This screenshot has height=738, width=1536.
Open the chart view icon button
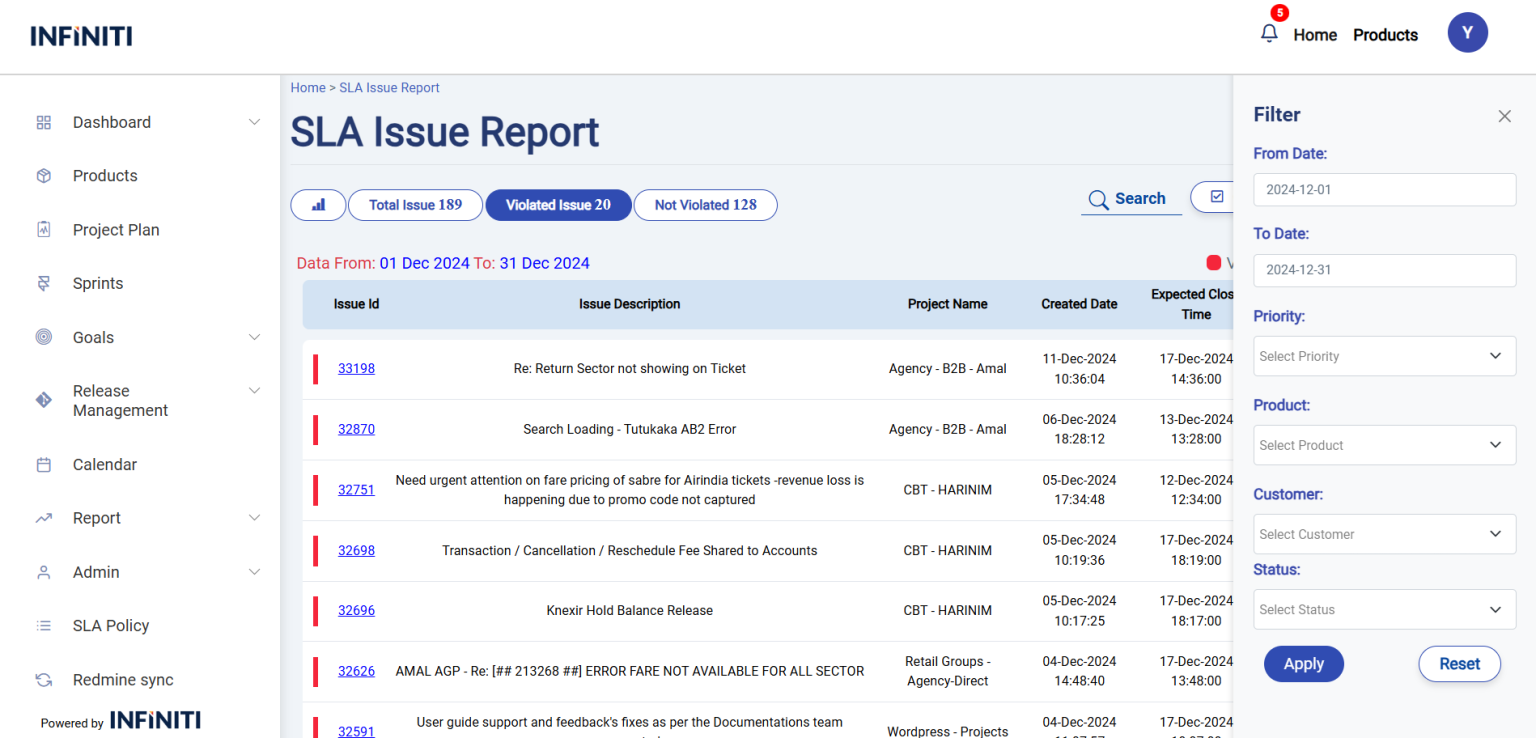pos(318,205)
